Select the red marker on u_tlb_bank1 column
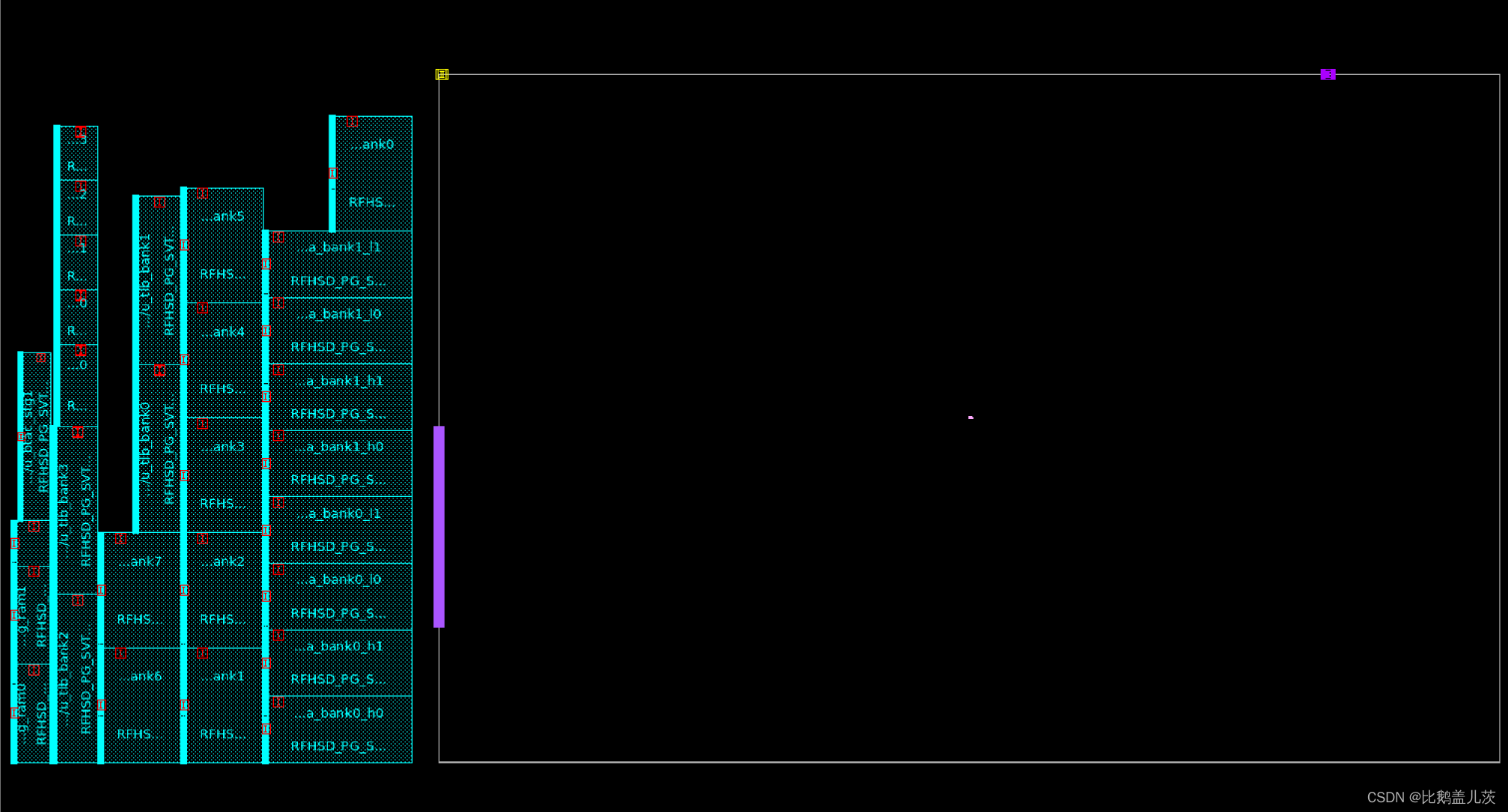 [x=159, y=202]
